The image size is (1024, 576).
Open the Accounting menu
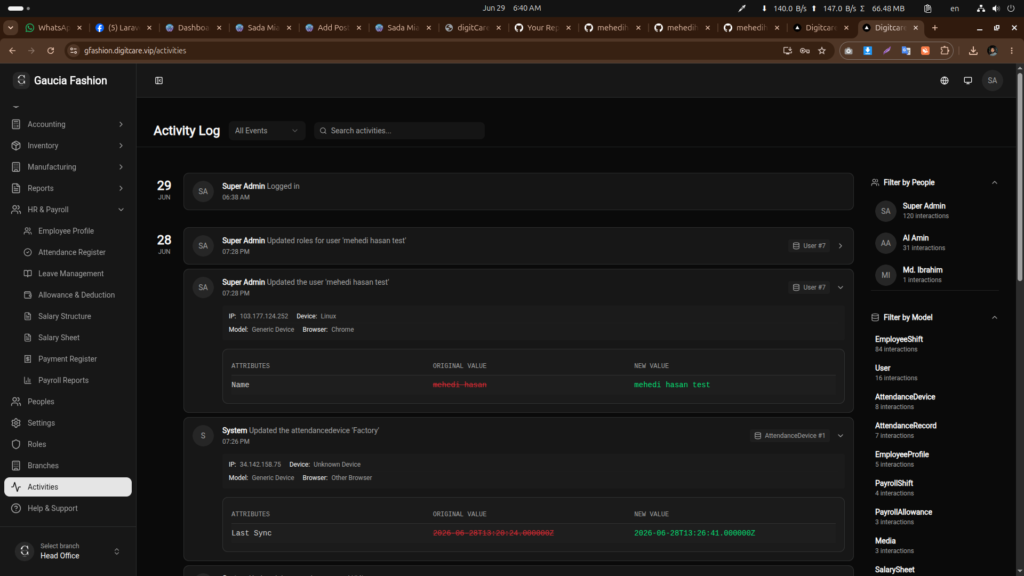(x=68, y=124)
